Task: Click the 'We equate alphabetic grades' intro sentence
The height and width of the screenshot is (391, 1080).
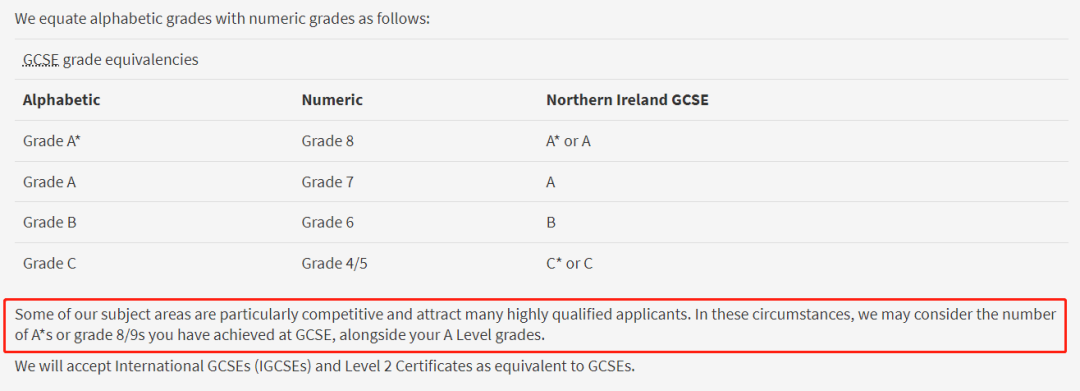Action: tap(222, 18)
